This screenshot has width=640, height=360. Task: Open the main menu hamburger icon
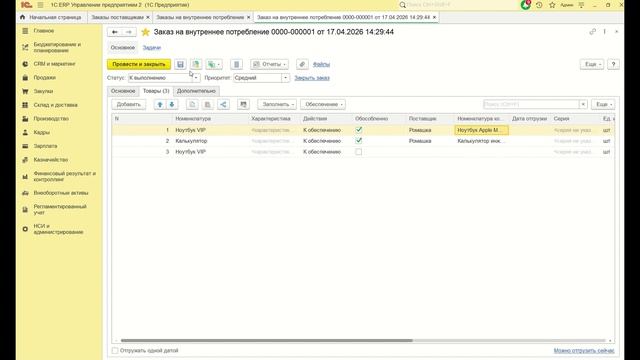coord(40,5)
